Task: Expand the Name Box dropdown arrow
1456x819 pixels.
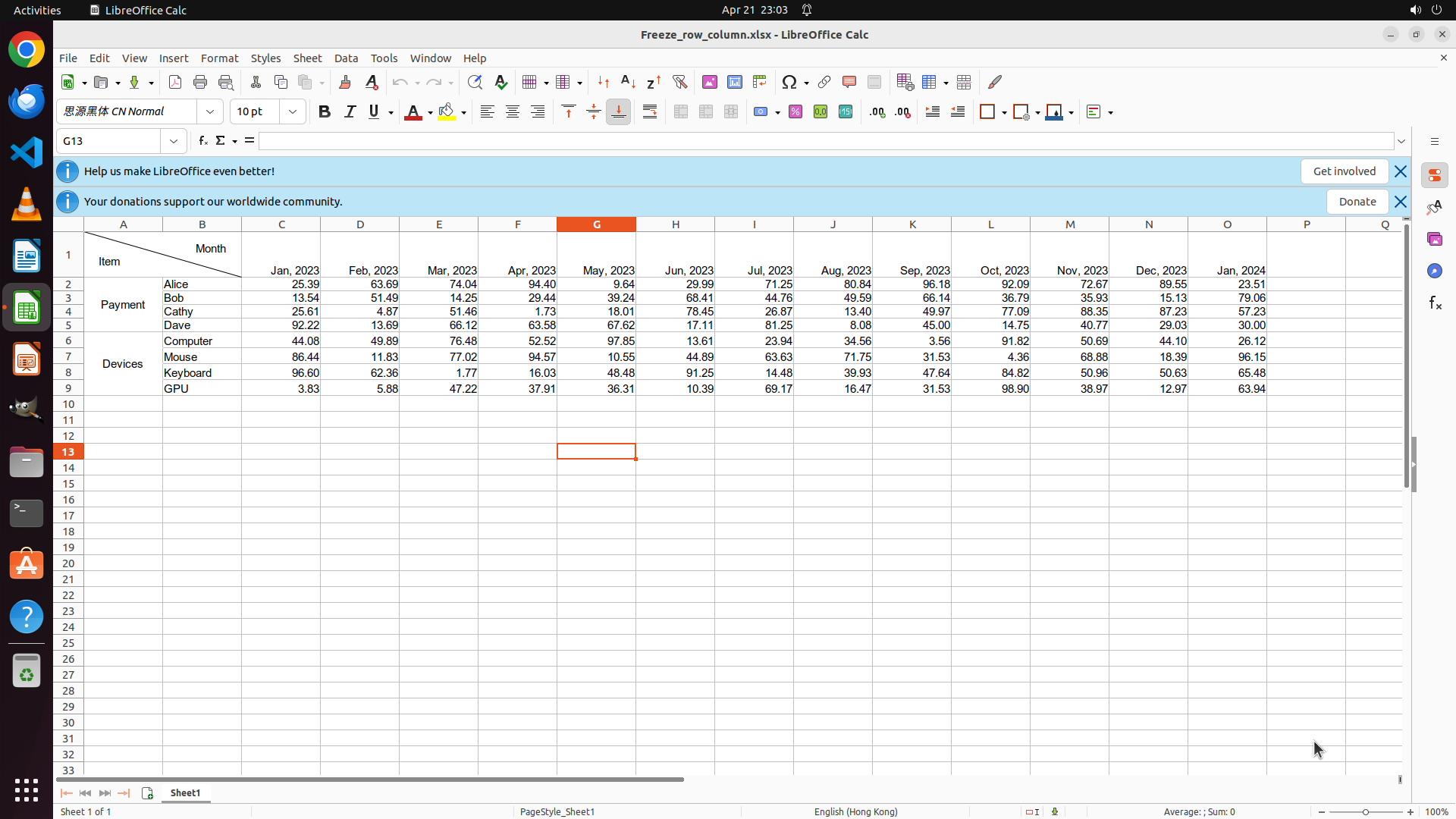Action: click(x=174, y=141)
